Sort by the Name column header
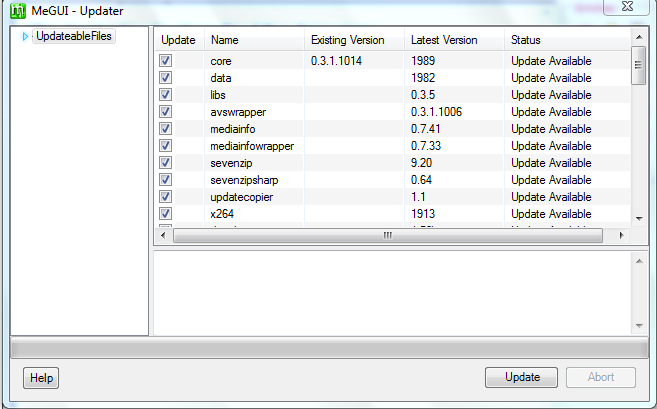The width and height of the screenshot is (657, 409). [x=254, y=40]
